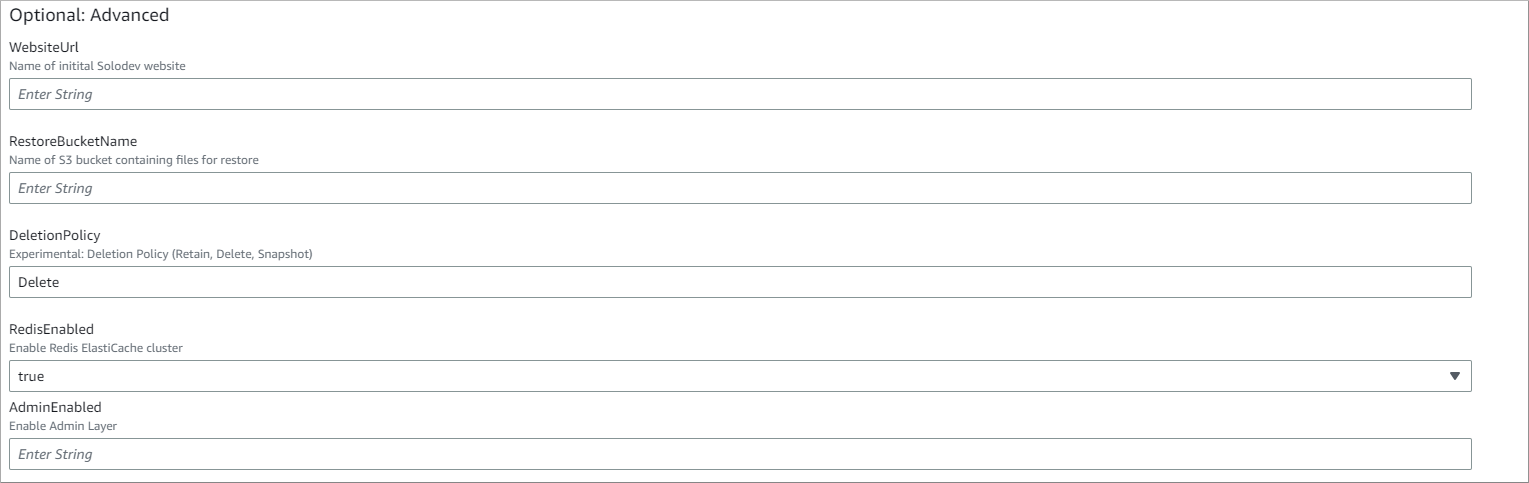This screenshot has width=1529, height=483.
Task: Select the 'true' value in RedisEnabled
Action: point(31,377)
